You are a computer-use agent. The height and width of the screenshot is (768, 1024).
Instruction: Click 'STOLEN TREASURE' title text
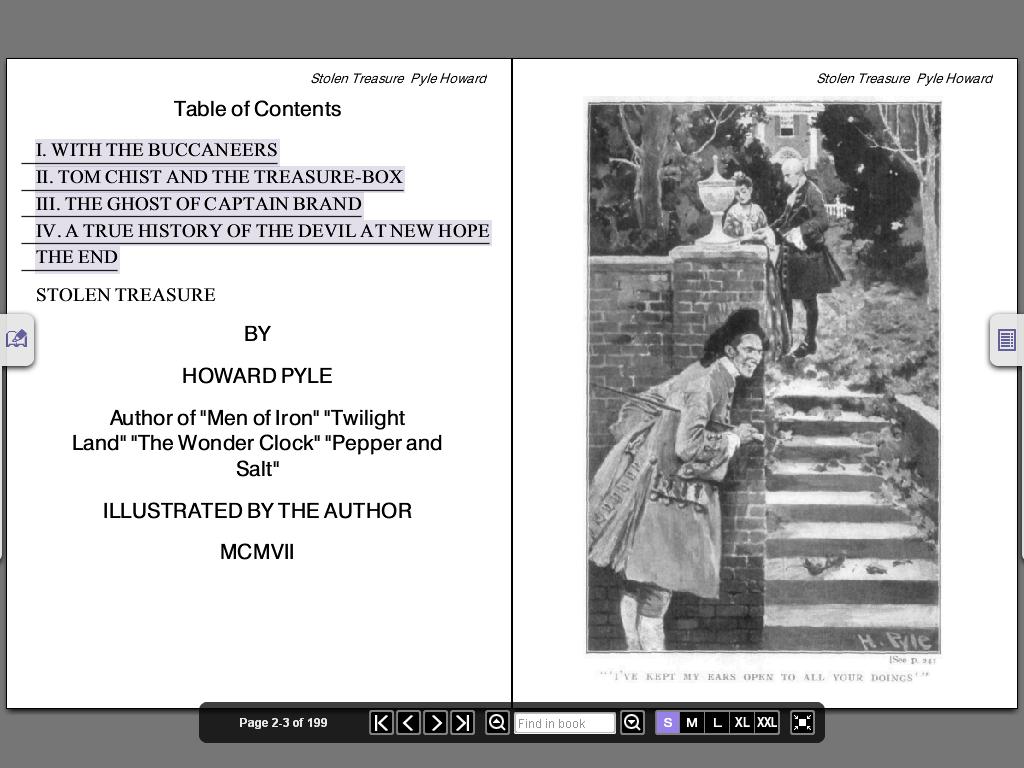tap(125, 295)
